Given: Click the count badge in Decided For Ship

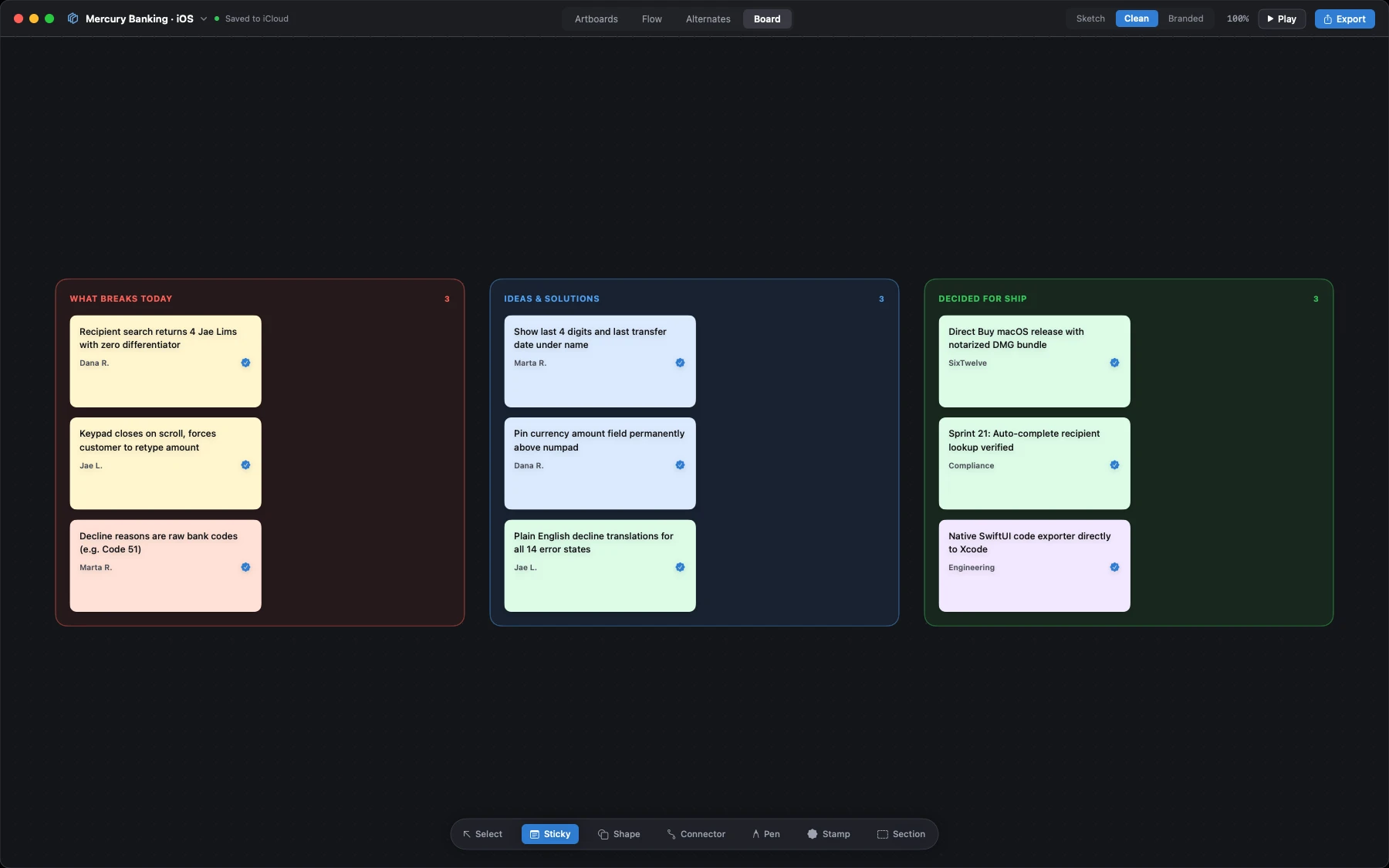Looking at the screenshot, I should click(1316, 299).
